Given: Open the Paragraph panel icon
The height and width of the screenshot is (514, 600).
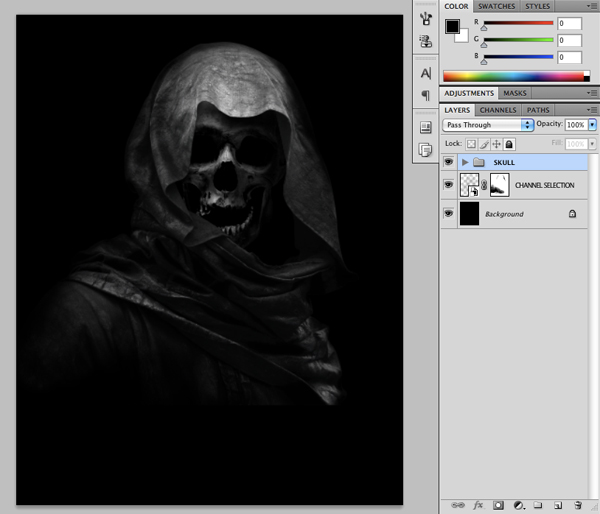Looking at the screenshot, I should coord(425,95).
